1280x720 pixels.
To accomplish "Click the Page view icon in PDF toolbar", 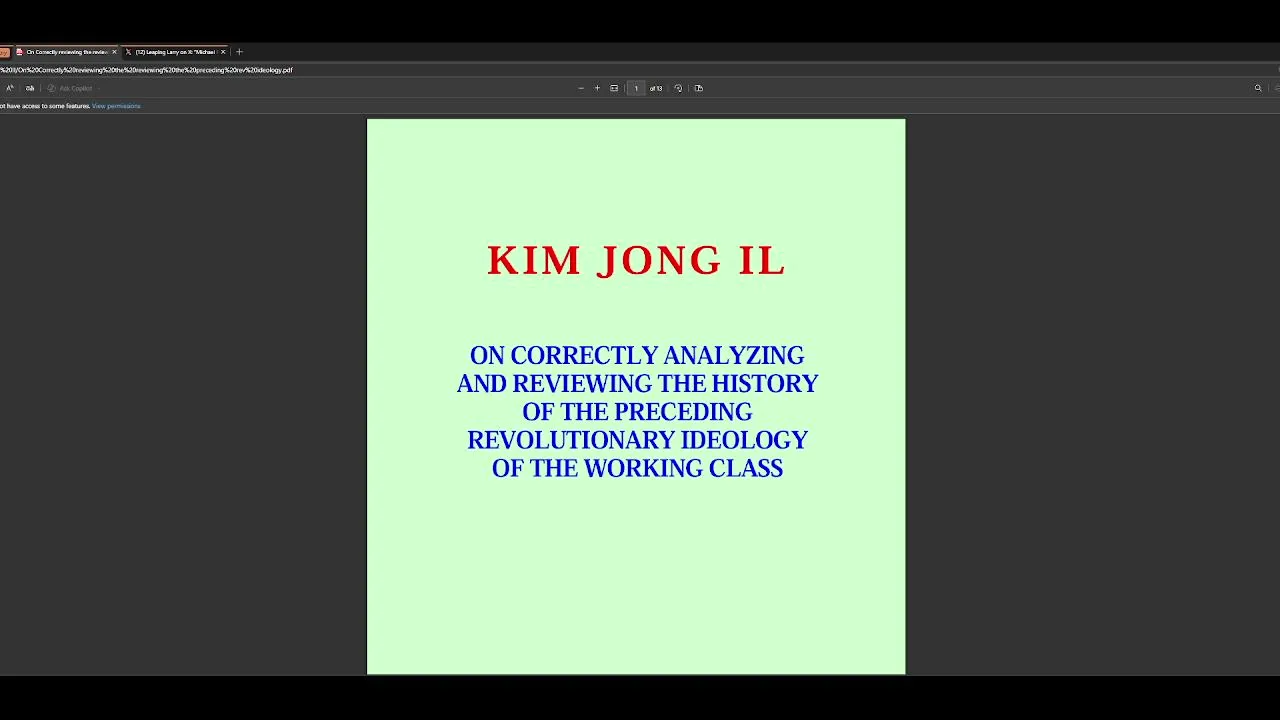I will [698, 88].
